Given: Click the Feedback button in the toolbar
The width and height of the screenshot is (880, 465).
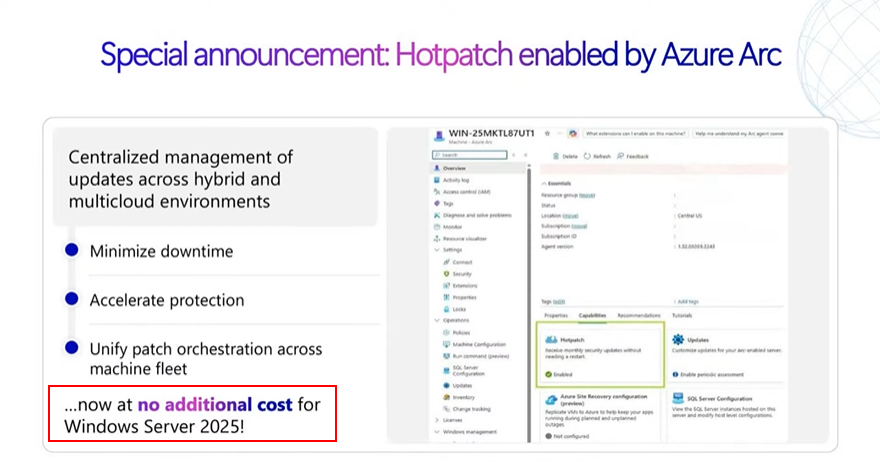Looking at the screenshot, I should [632, 156].
